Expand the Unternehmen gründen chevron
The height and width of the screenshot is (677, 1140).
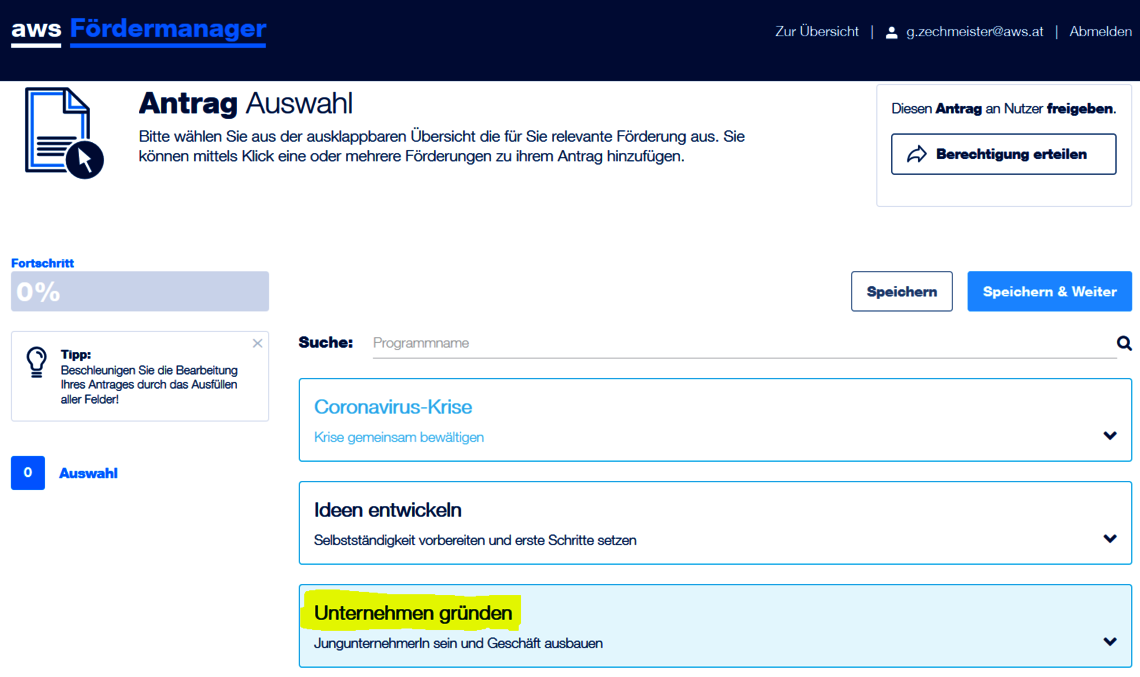1109,641
